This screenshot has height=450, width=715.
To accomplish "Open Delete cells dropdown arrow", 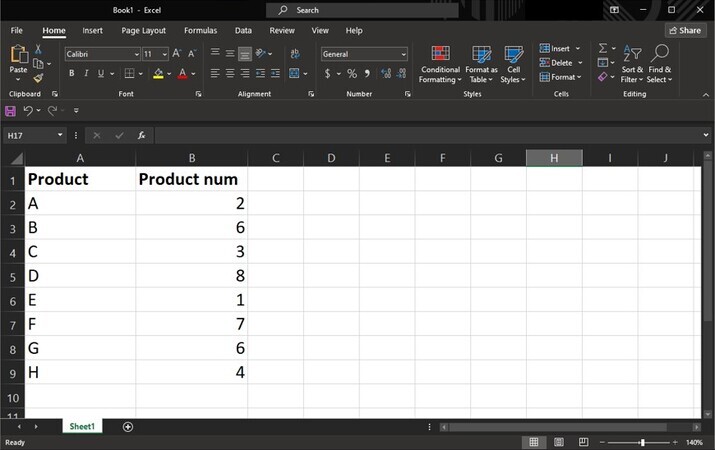I will pyautogui.click(x=580, y=63).
